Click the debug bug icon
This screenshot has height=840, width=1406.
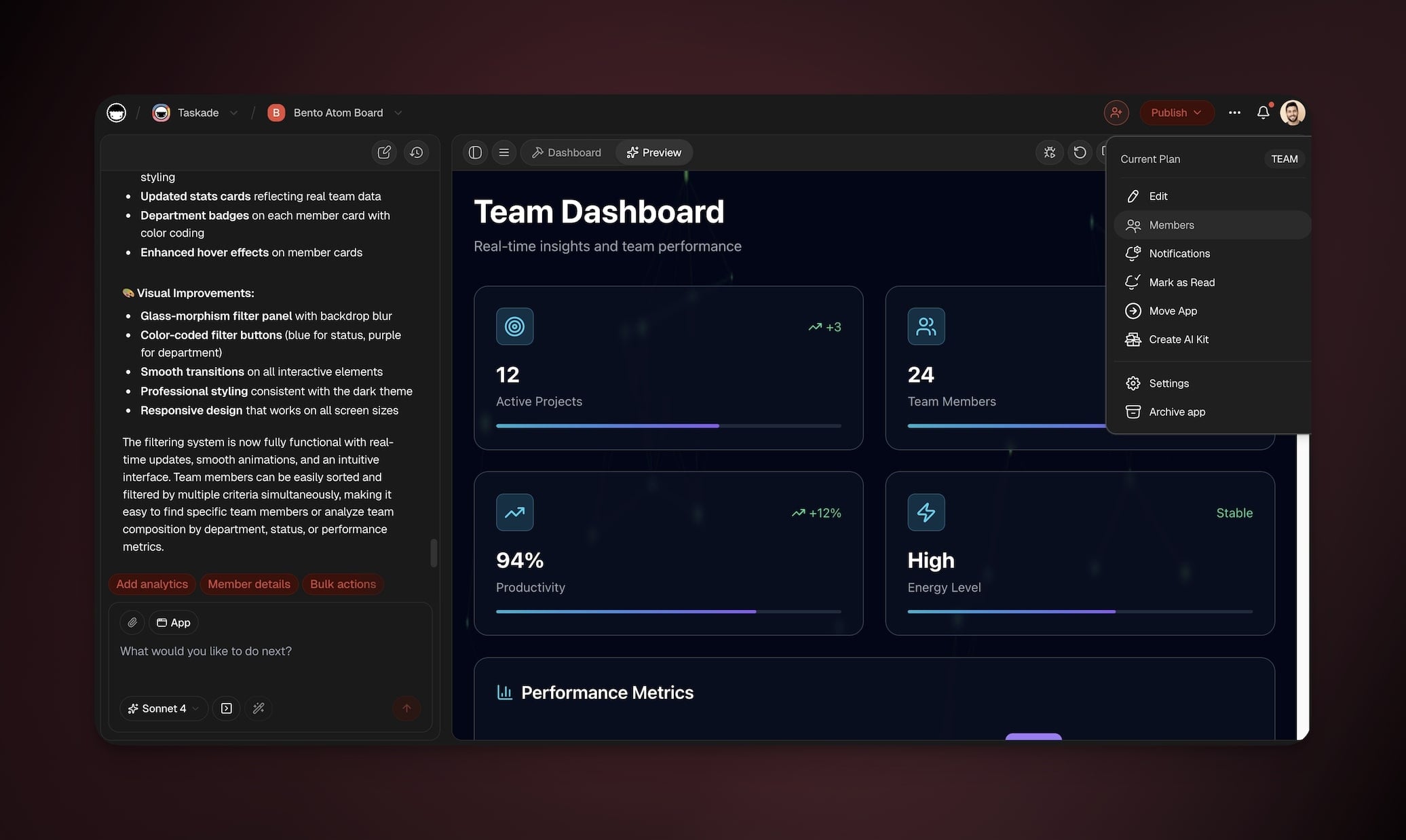(x=1050, y=152)
